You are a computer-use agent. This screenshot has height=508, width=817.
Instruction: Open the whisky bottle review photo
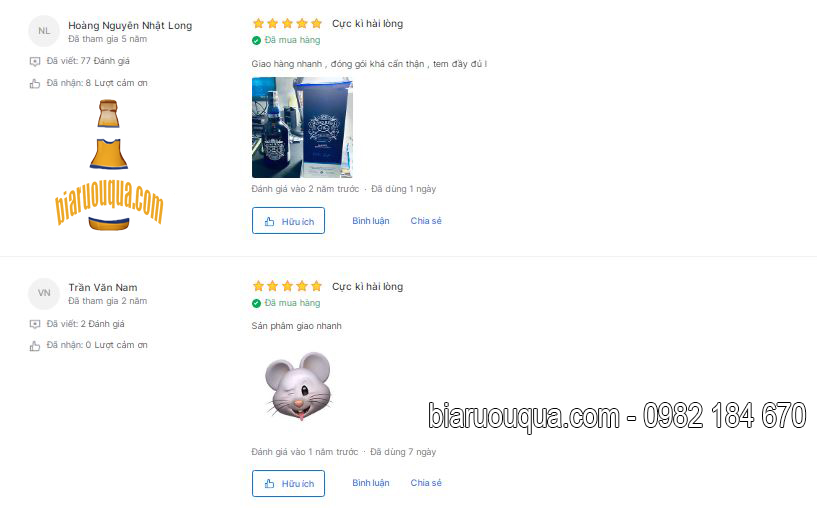point(302,128)
